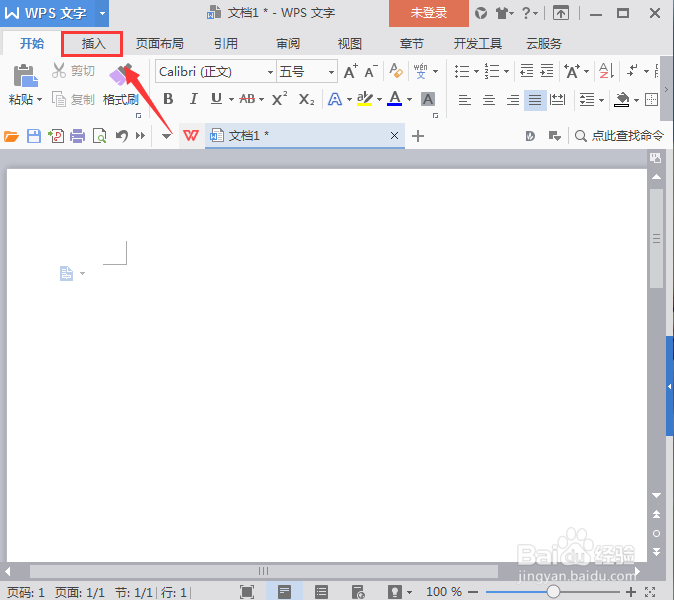Toggle underline U button
This screenshot has height=600, width=674.
[216, 99]
